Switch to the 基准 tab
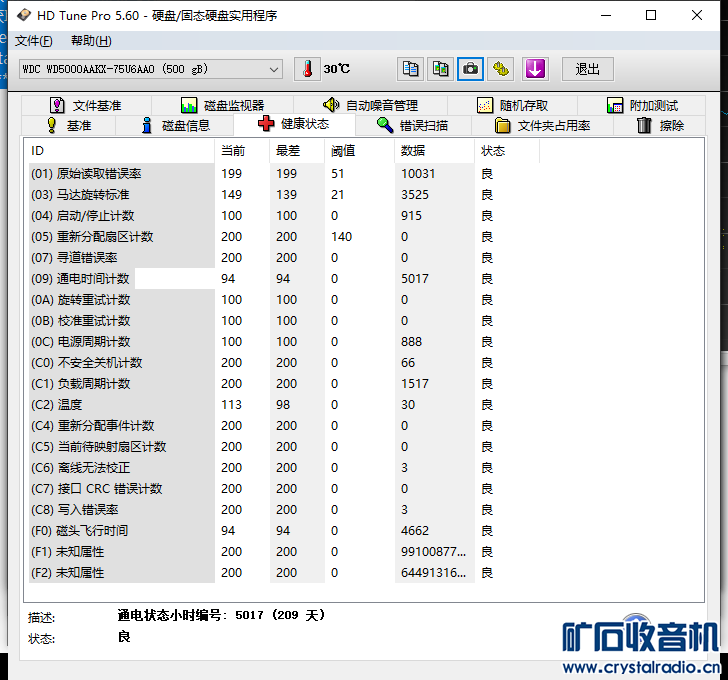 (x=69, y=125)
